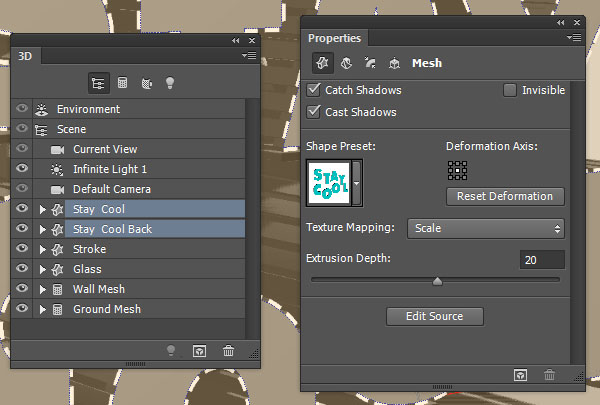Hide the Stay Cool Back mesh

point(22,228)
